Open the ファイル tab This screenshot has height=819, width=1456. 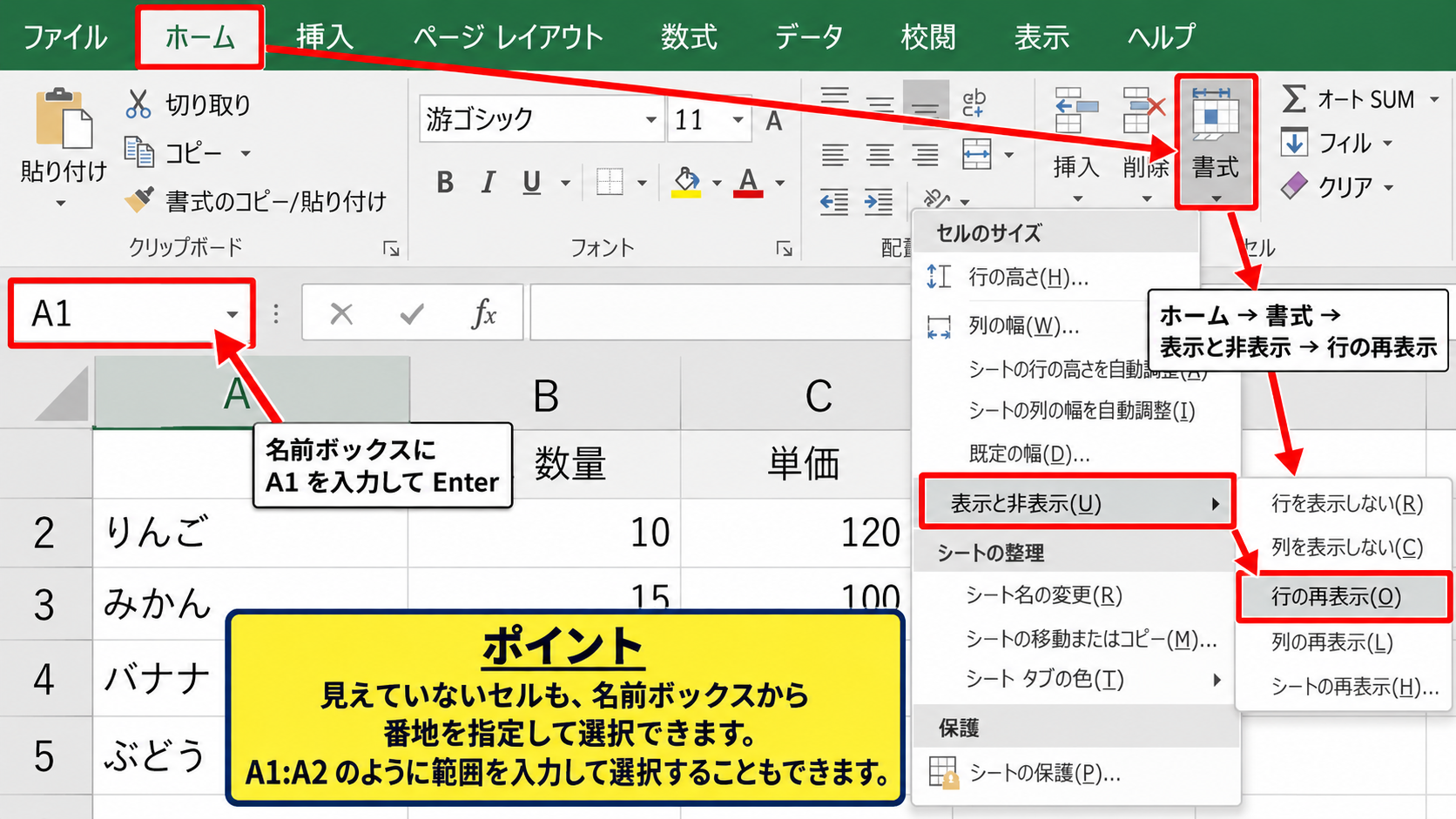64,37
